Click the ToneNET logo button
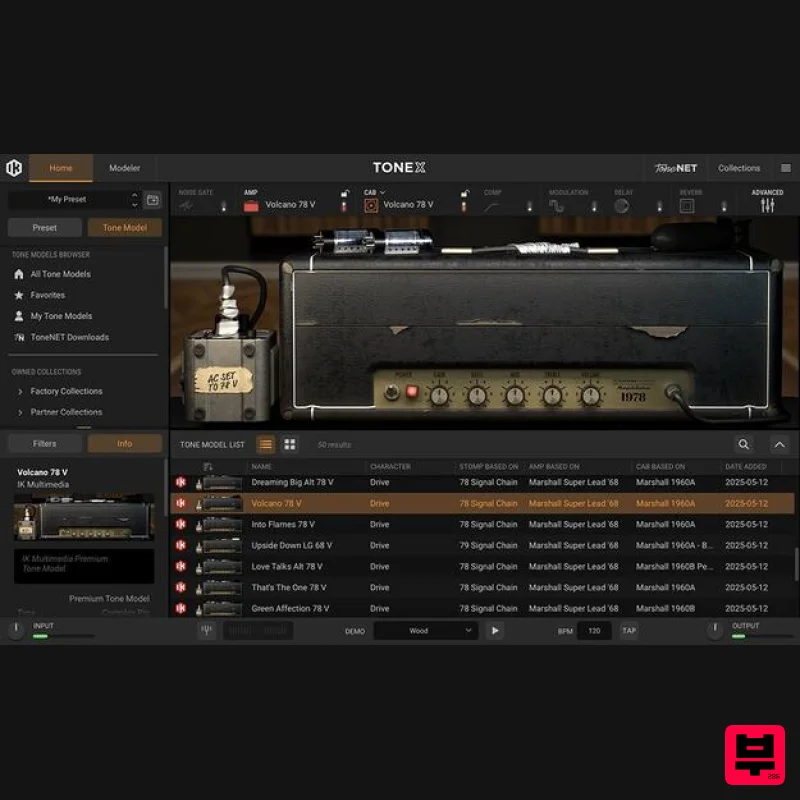Screen dimensions: 800x800 click(x=676, y=168)
